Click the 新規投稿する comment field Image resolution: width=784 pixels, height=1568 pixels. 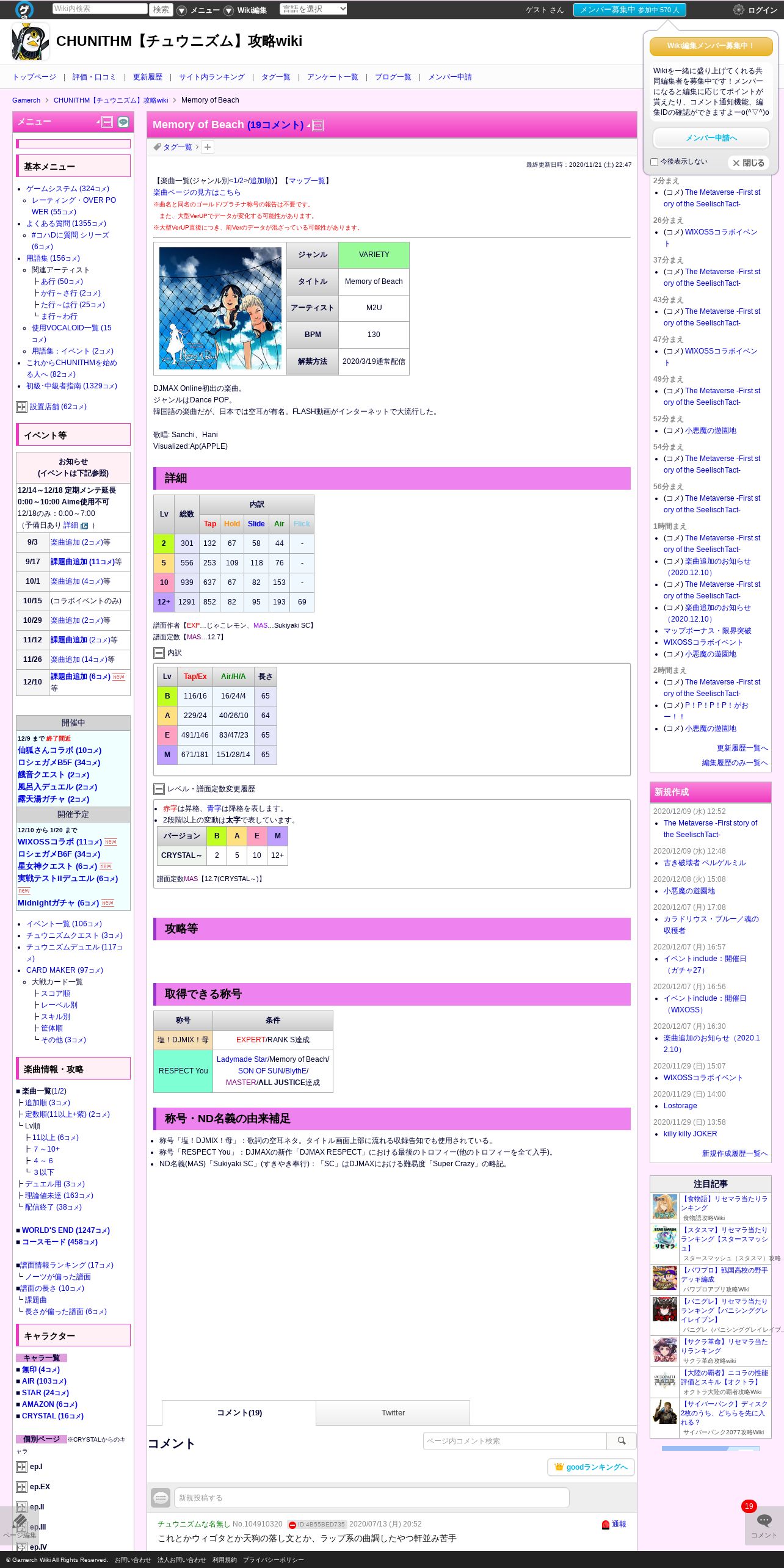click(372, 1498)
